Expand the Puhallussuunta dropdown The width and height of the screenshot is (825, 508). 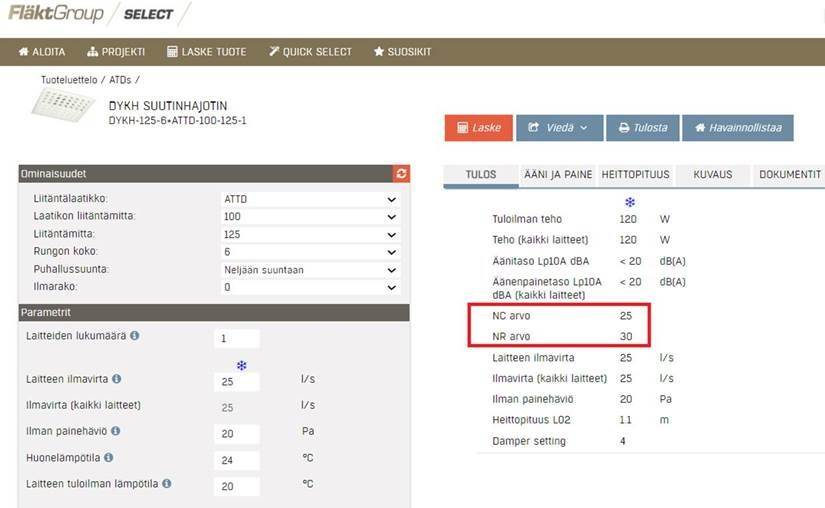pos(309,269)
